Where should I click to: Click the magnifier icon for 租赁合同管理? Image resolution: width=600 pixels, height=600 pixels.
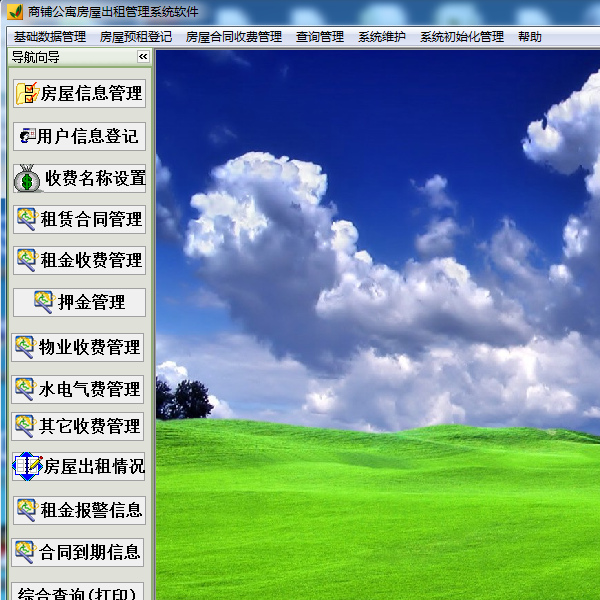pos(27,219)
